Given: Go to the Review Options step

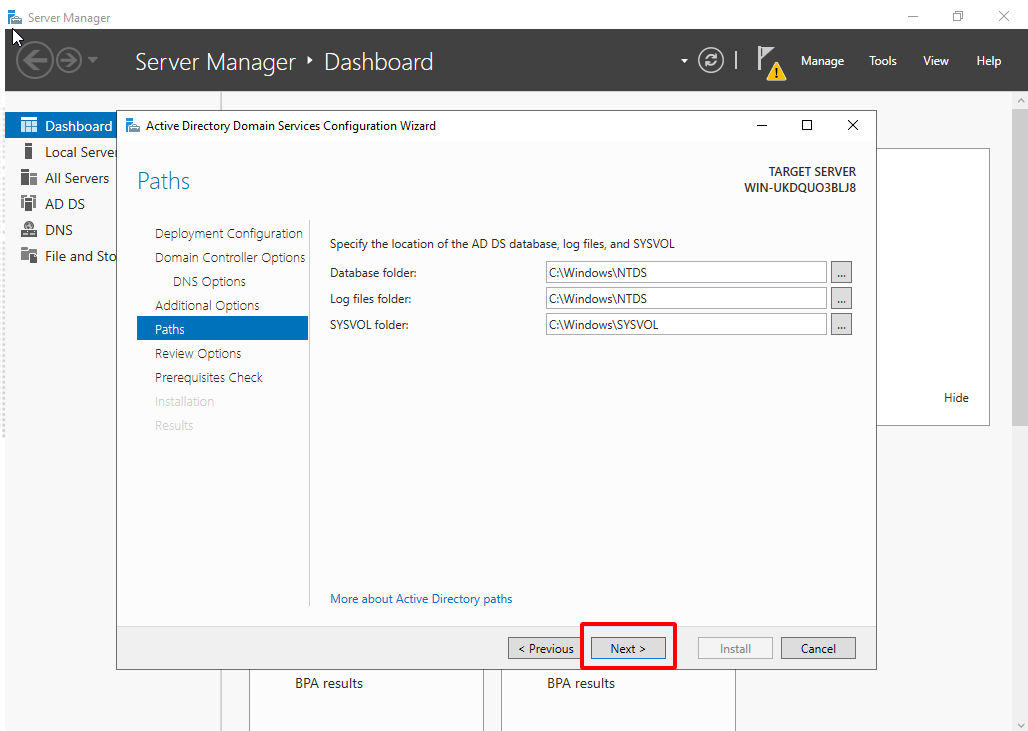Looking at the screenshot, I should [198, 353].
